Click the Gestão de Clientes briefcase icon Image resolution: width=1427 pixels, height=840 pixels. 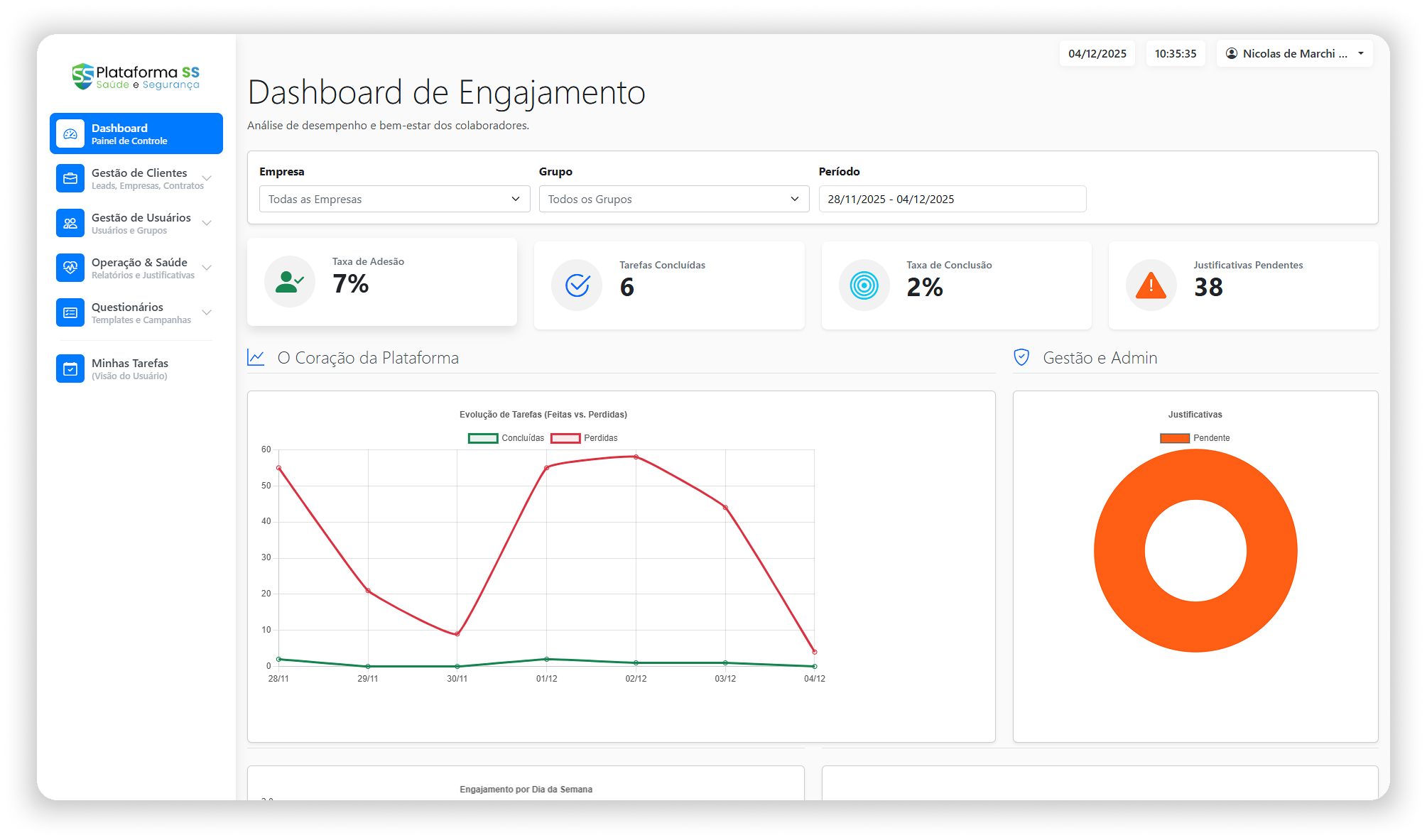70,178
